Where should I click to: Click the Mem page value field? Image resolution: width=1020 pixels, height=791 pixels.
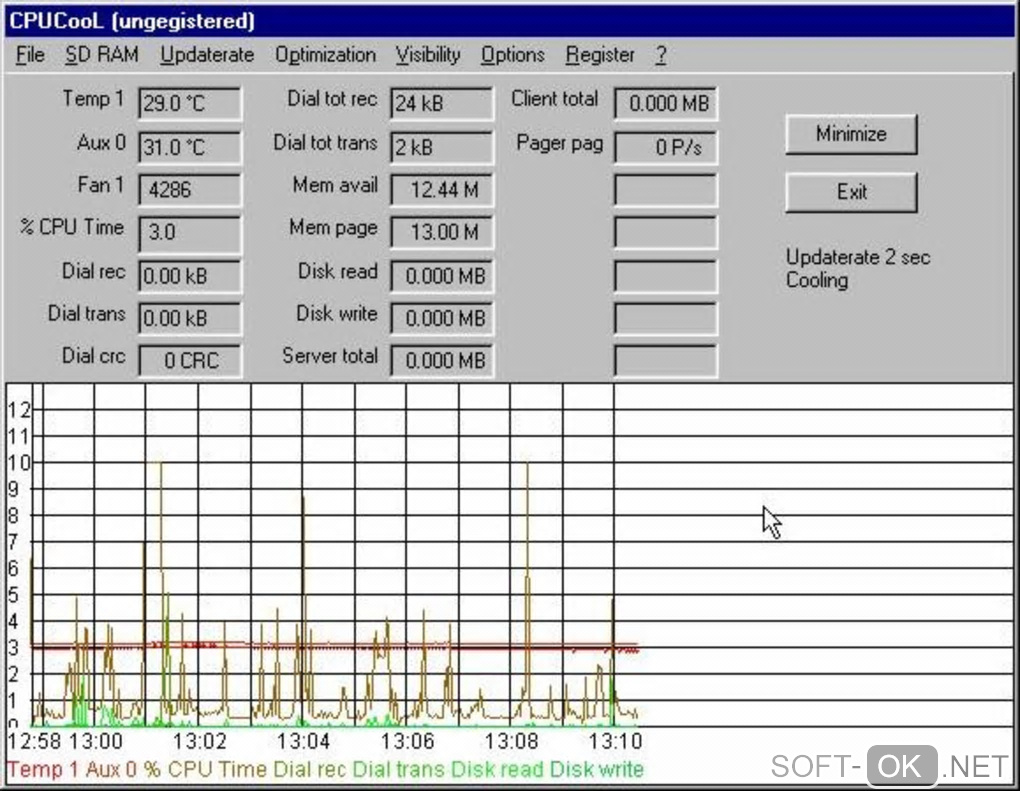pyautogui.click(x=441, y=232)
